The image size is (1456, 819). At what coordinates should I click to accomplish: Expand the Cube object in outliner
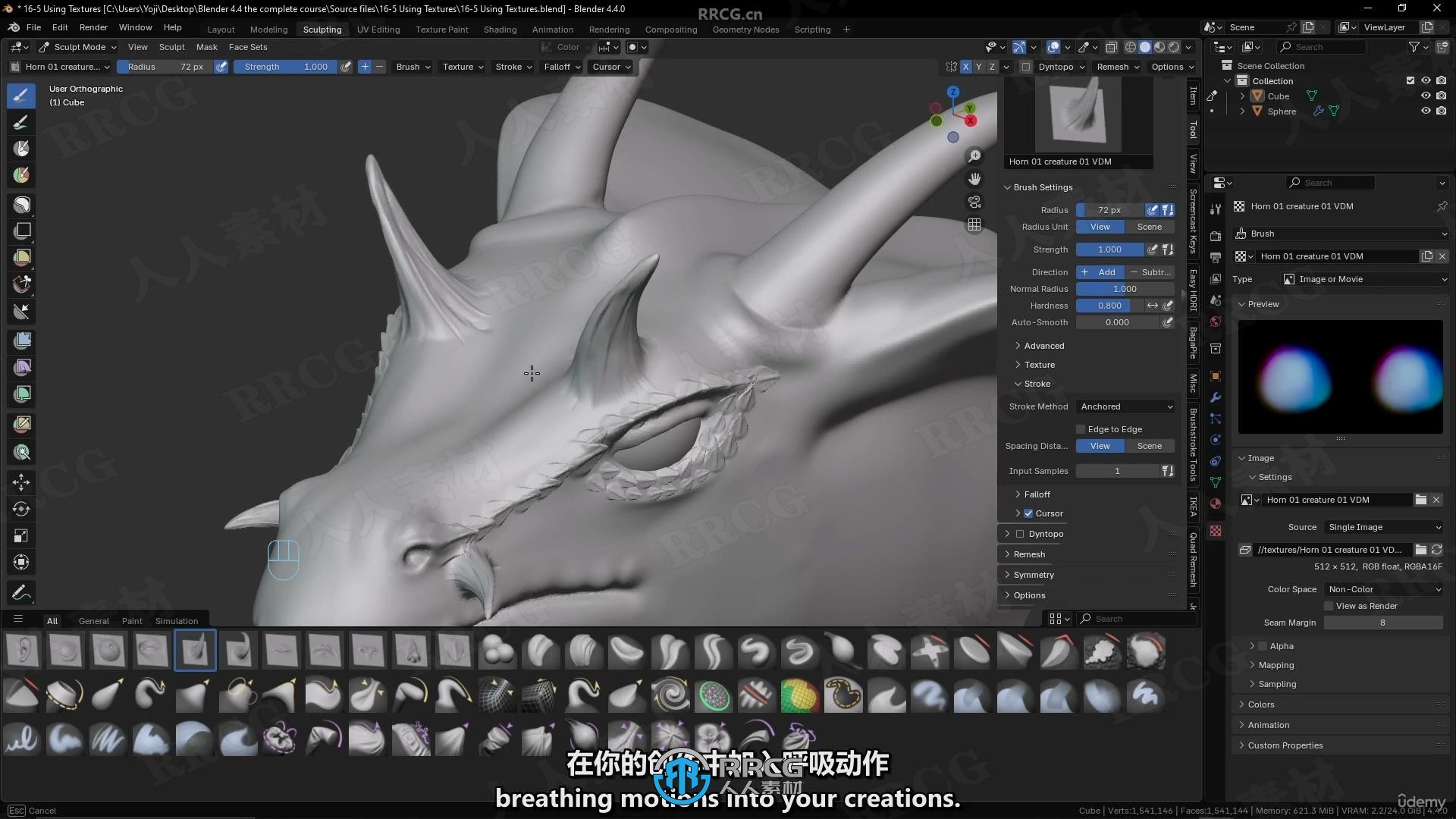pos(1242,96)
